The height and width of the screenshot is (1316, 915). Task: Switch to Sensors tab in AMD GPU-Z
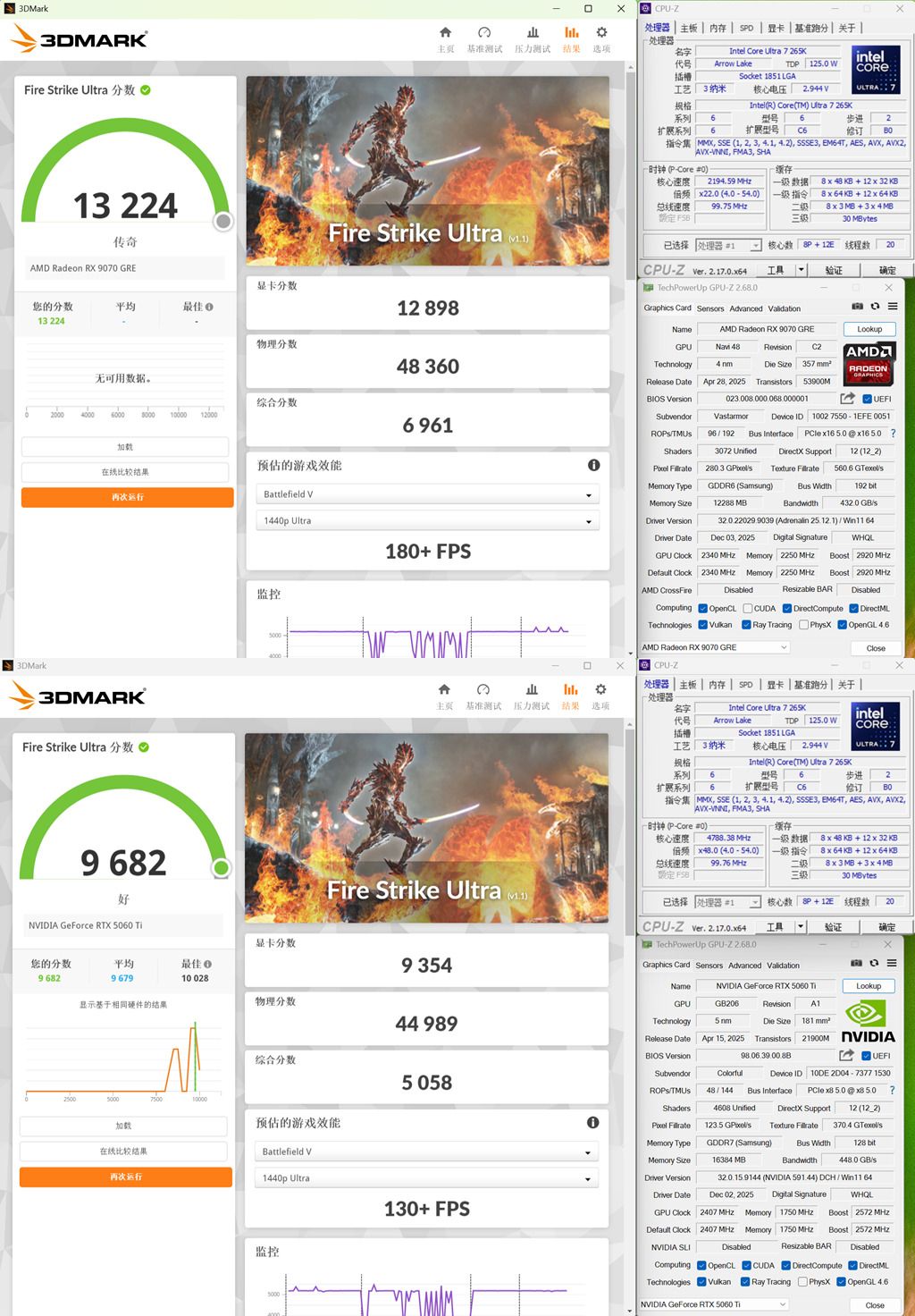click(710, 308)
